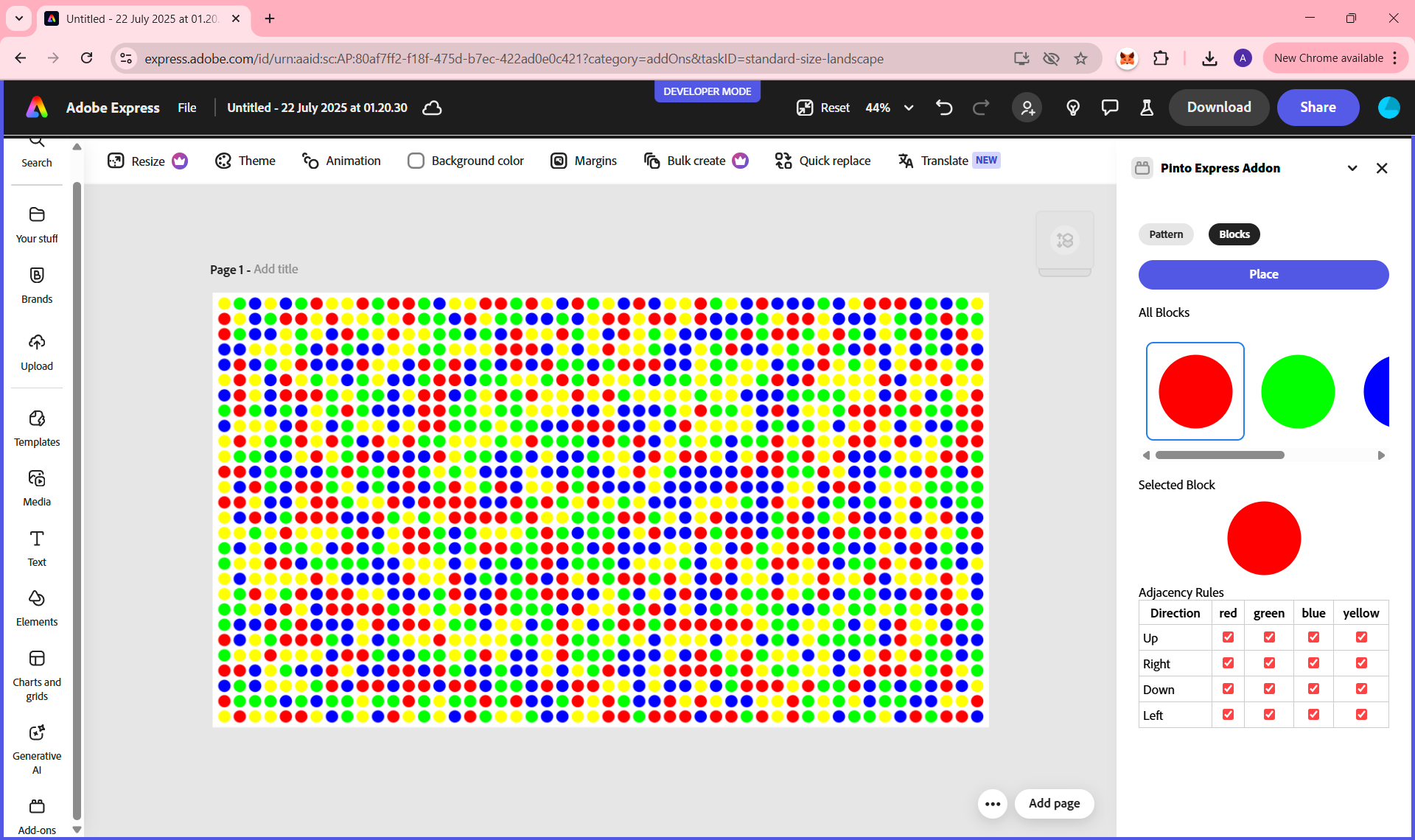Open the Elements sidebar panel
This screenshot has height=840, width=1415.
37,607
